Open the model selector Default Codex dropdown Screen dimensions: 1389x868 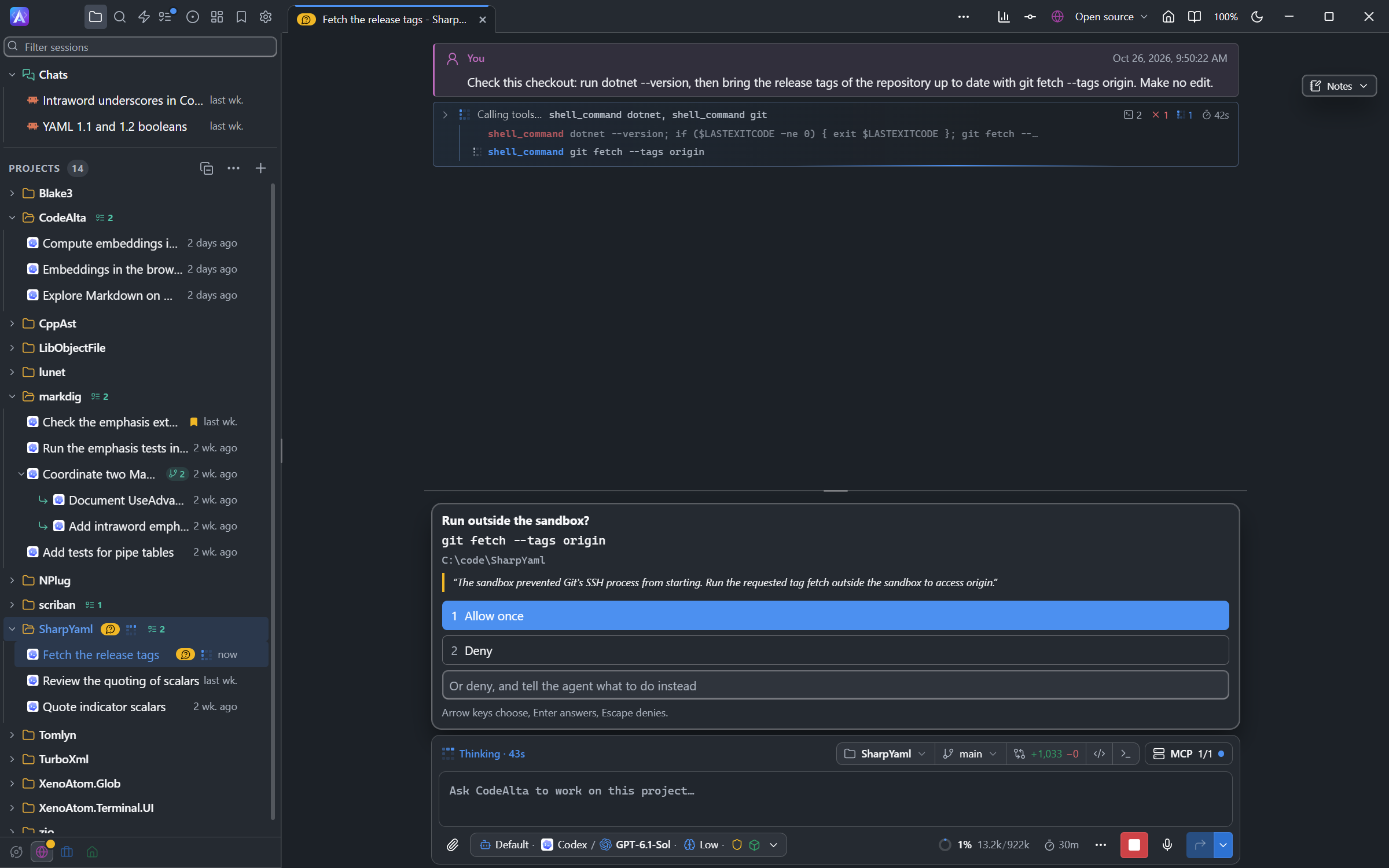(x=628, y=845)
